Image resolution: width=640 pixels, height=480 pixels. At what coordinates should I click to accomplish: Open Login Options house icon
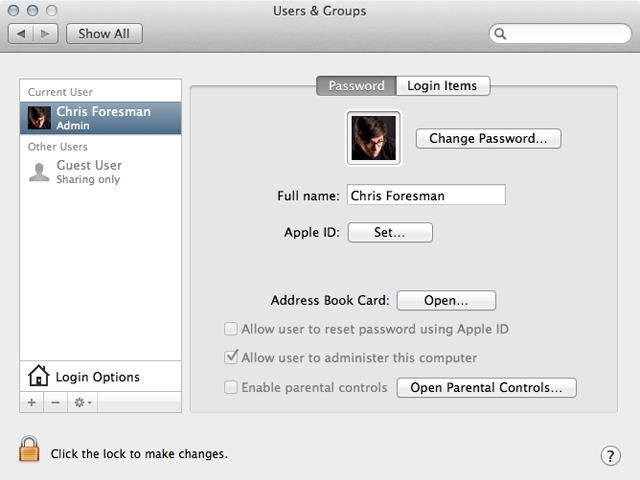click(38, 375)
